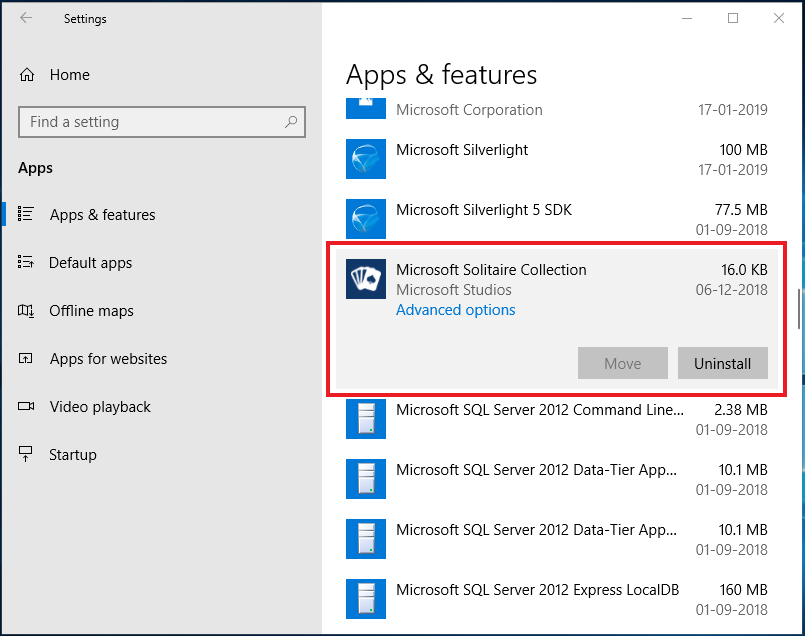
Task: Minimize the Settings window
Action: coord(687,18)
